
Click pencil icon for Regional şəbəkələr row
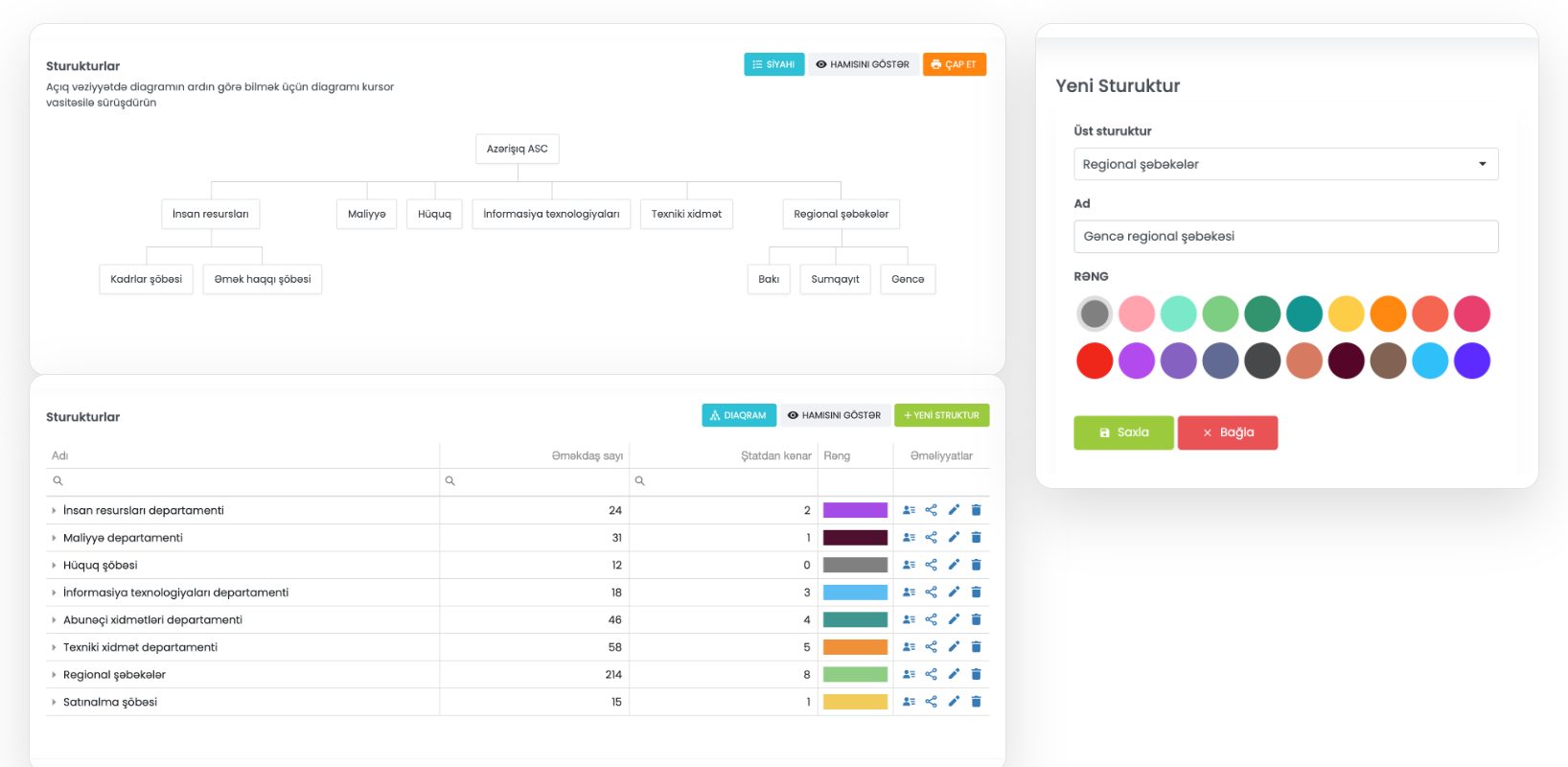[954, 674]
